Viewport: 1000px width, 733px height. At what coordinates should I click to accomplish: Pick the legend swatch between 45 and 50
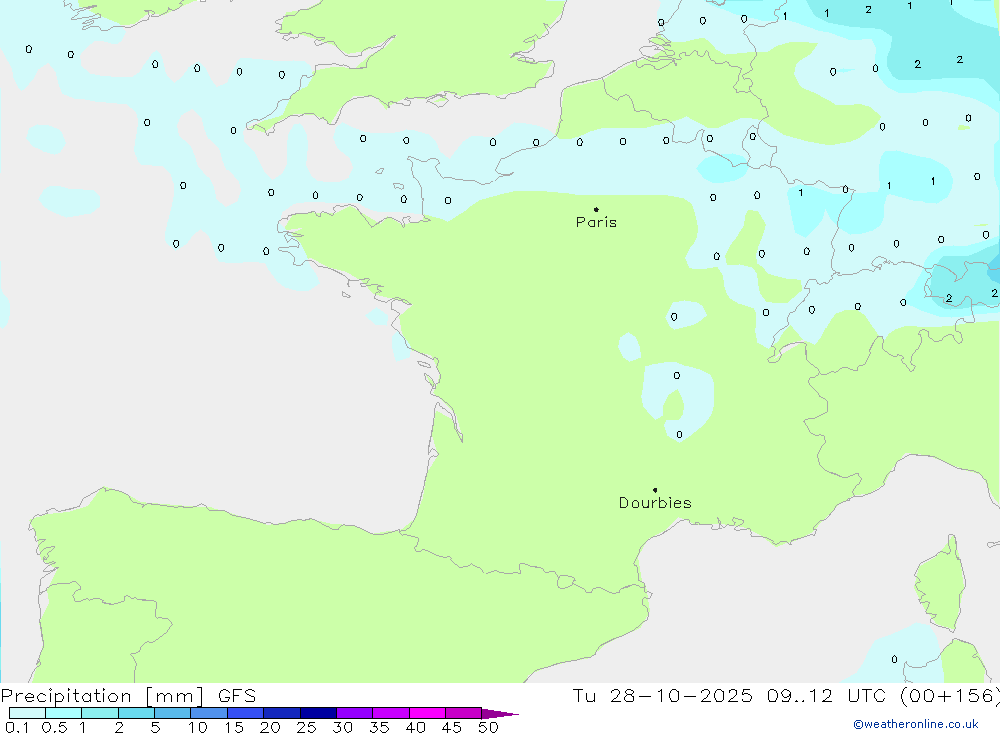point(464,713)
